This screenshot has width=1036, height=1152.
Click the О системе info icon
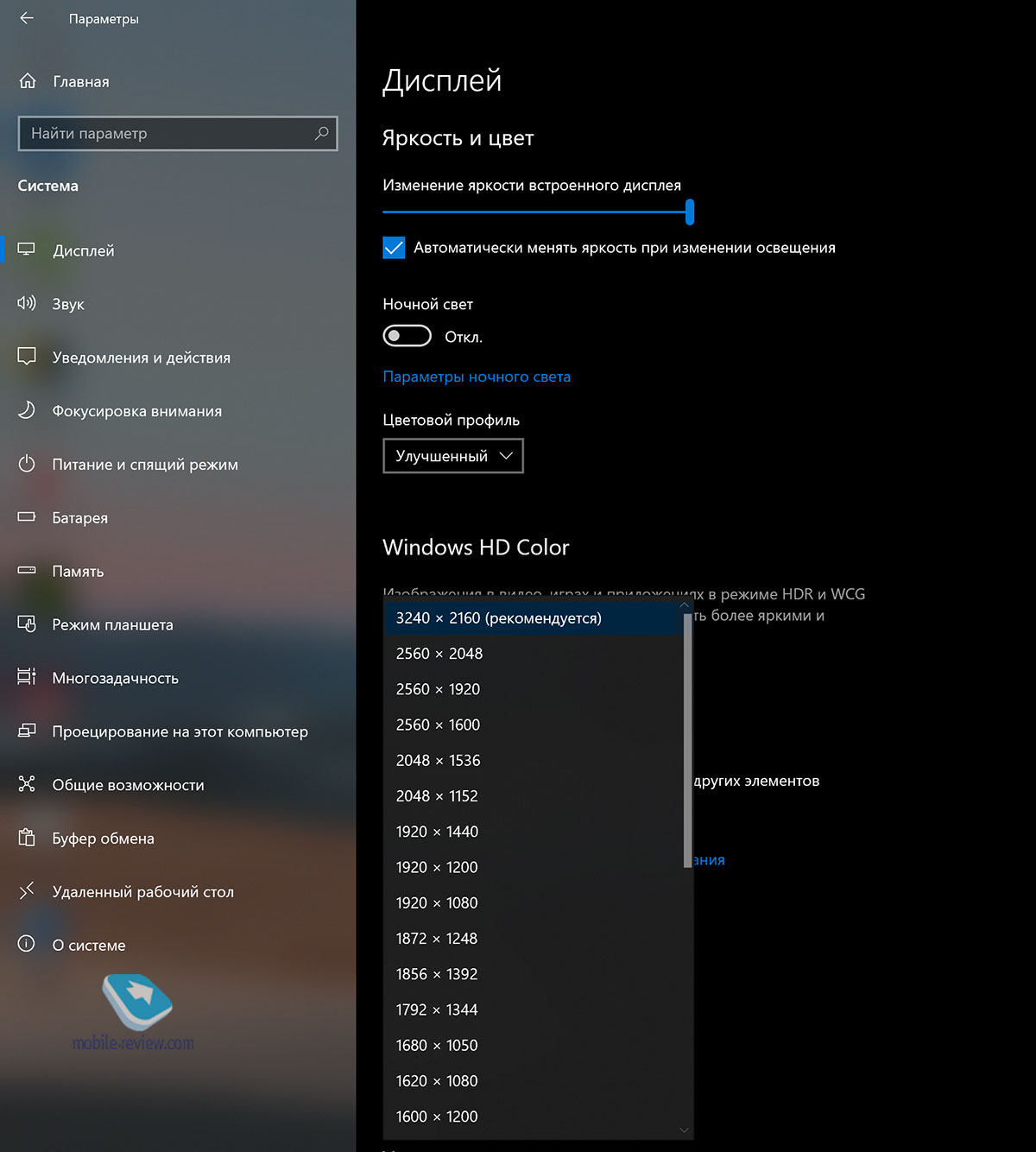tap(27, 944)
